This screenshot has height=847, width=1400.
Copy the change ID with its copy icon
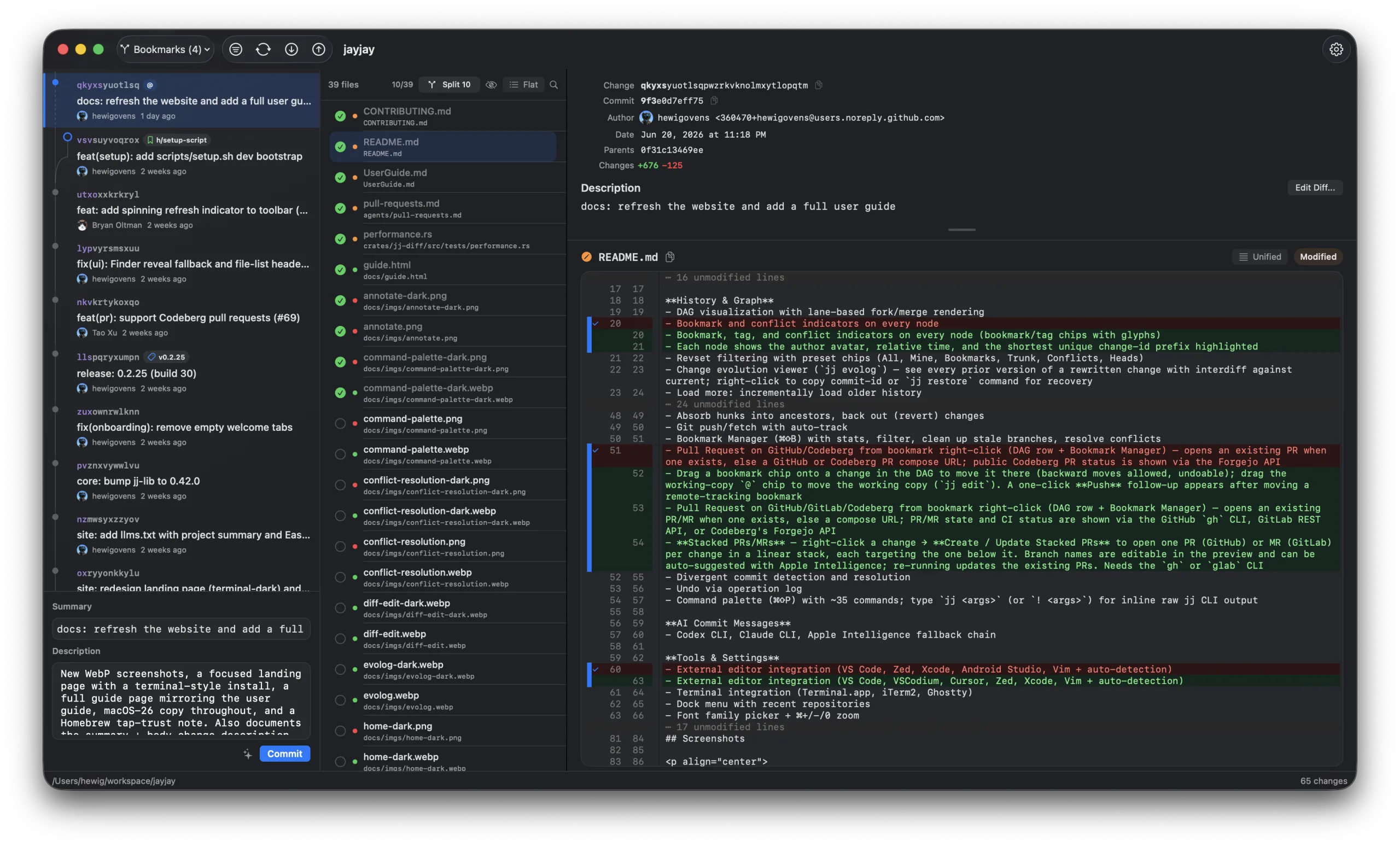point(819,85)
